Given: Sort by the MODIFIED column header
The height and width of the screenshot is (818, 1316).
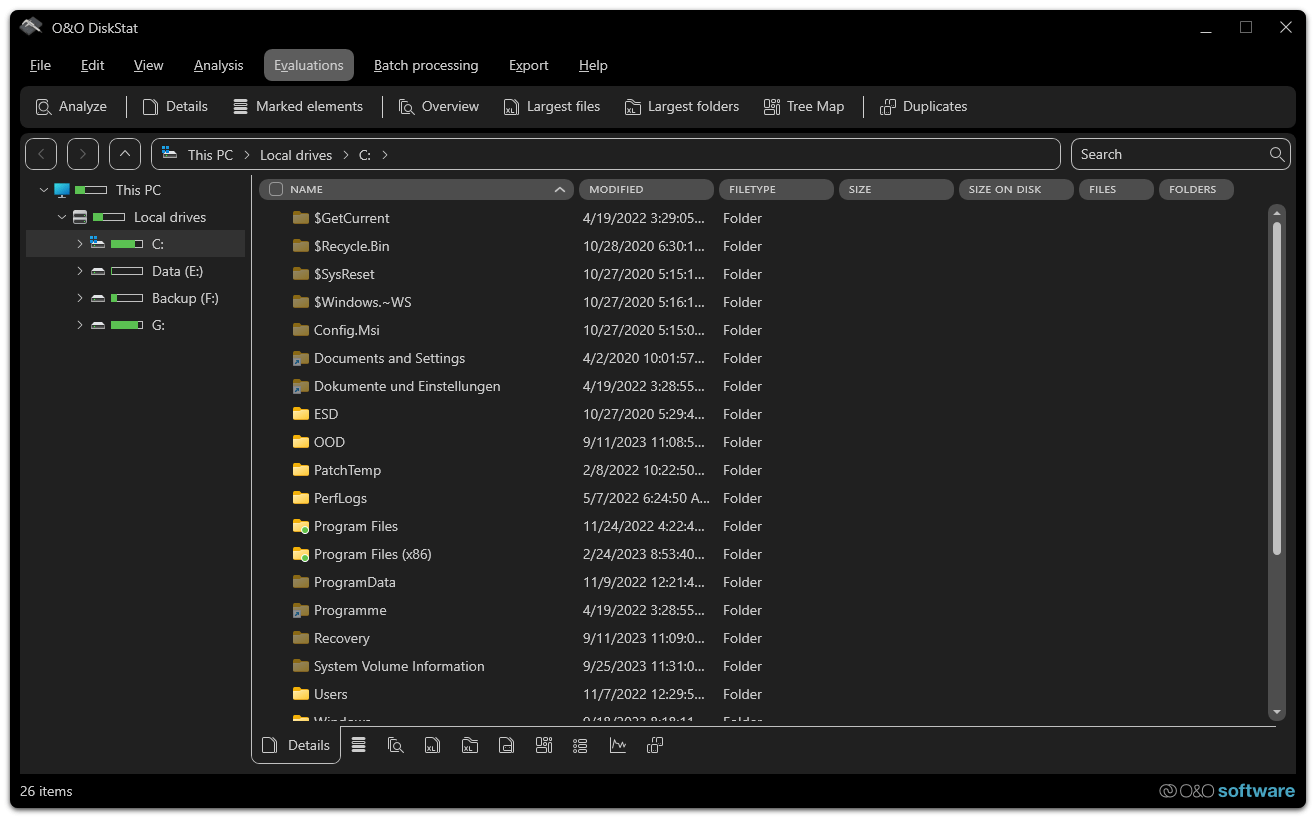Looking at the screenshot, I should pos(646,189).
